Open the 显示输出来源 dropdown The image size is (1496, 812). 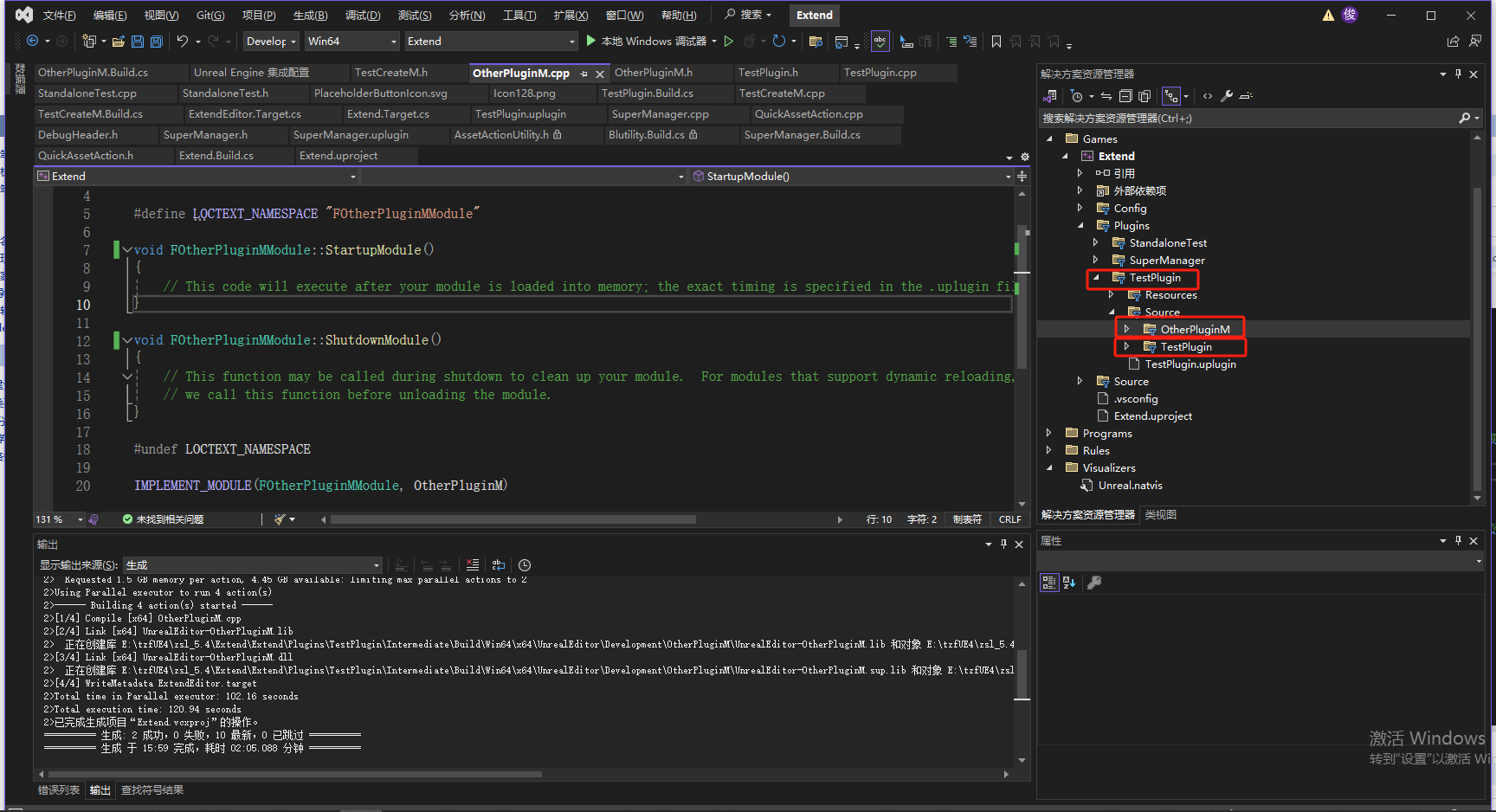pyautogui.click(x=252, y=565)
